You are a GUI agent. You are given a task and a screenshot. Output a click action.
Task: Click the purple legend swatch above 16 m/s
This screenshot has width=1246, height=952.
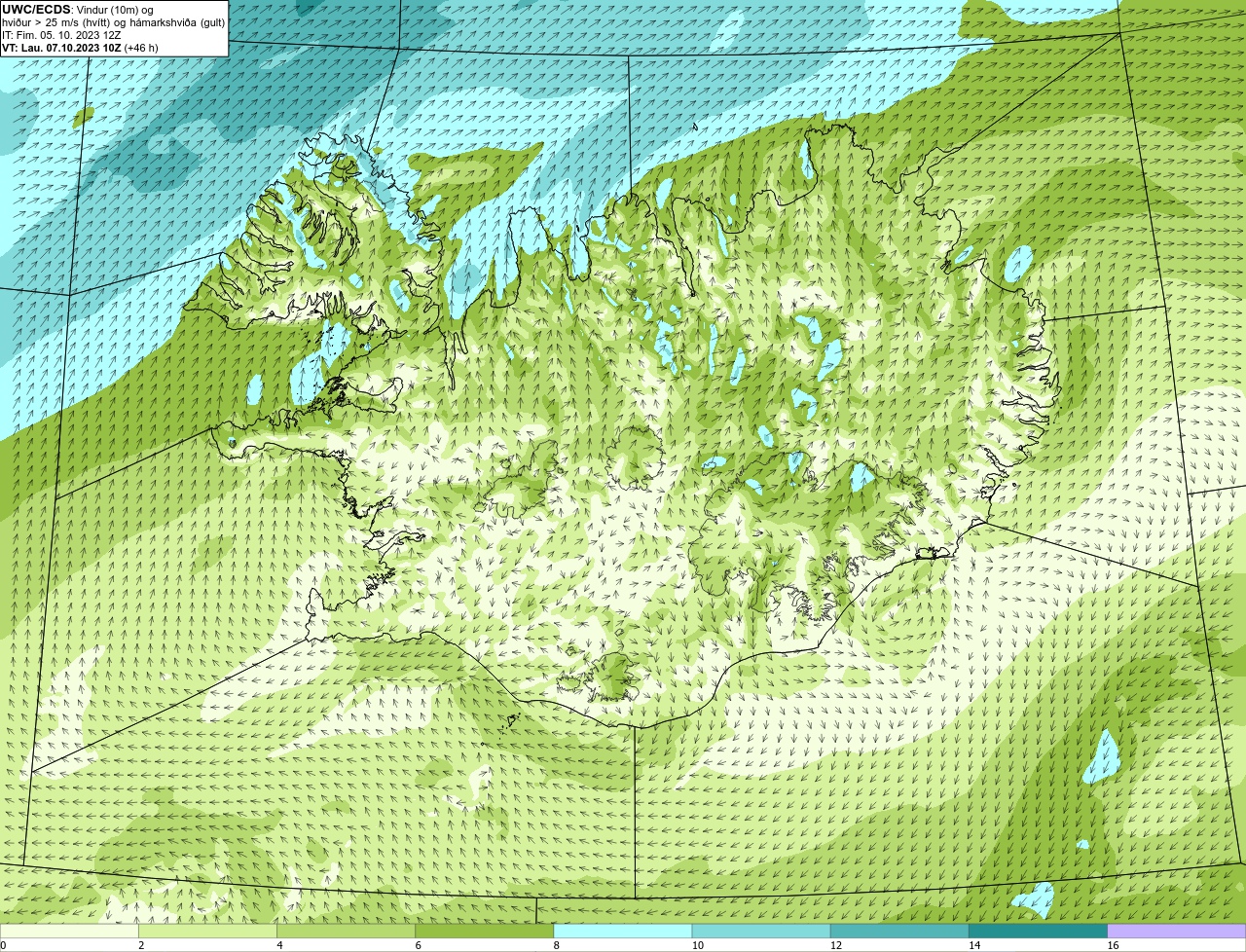(x=1177, y=931)
